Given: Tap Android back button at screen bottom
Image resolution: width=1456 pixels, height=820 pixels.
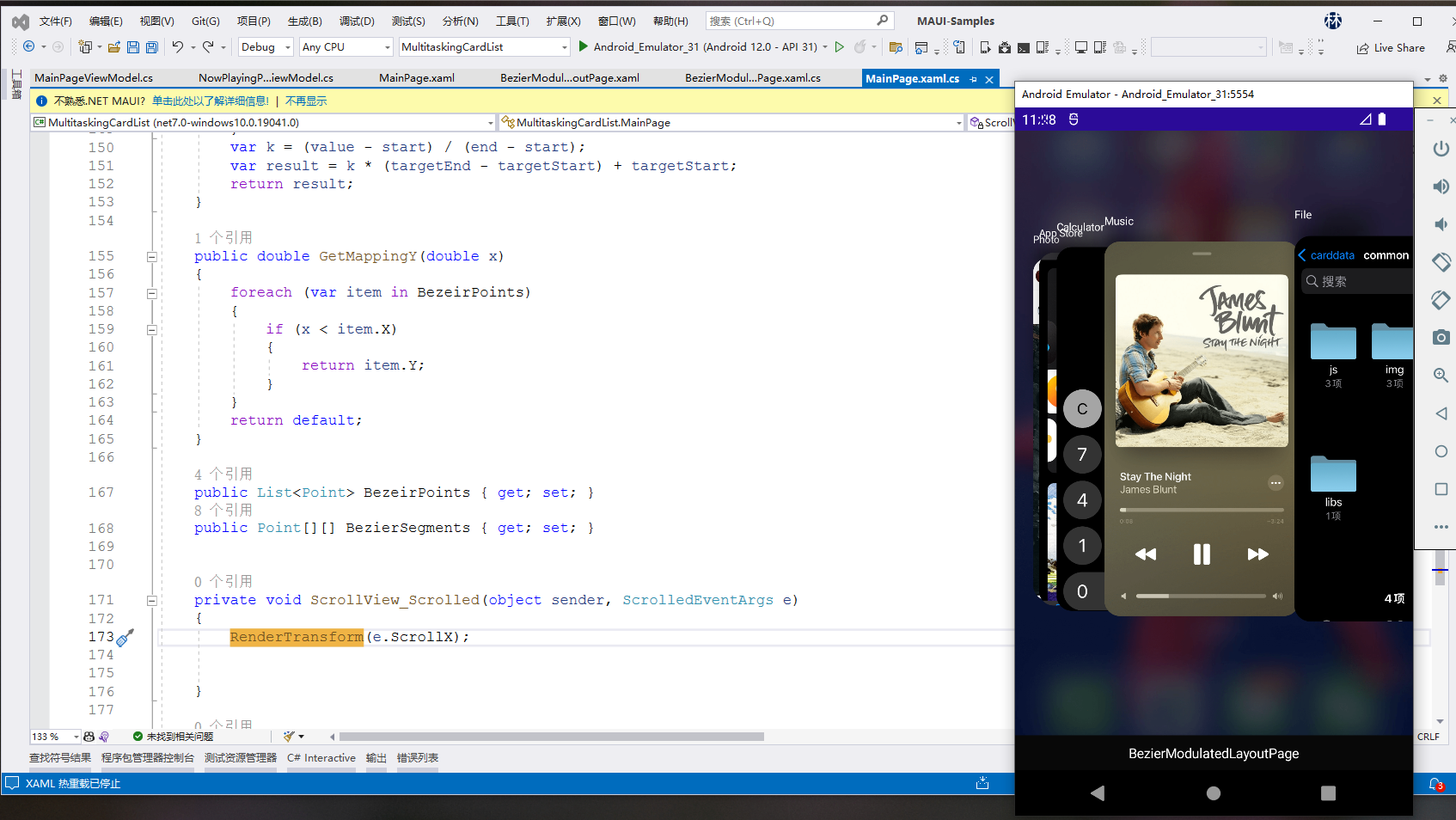Looking at the screenshot, I should click(x=1098, y=792).
